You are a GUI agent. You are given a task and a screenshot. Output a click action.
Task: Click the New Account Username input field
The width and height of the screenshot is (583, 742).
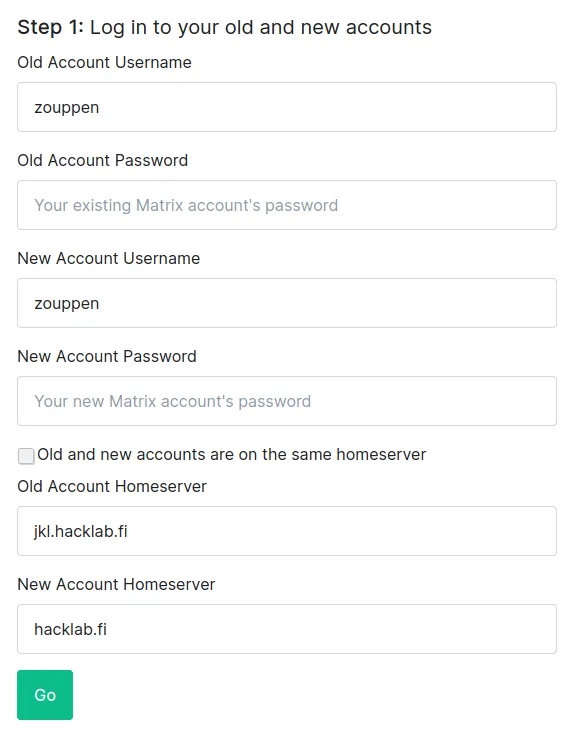(287, 303)
